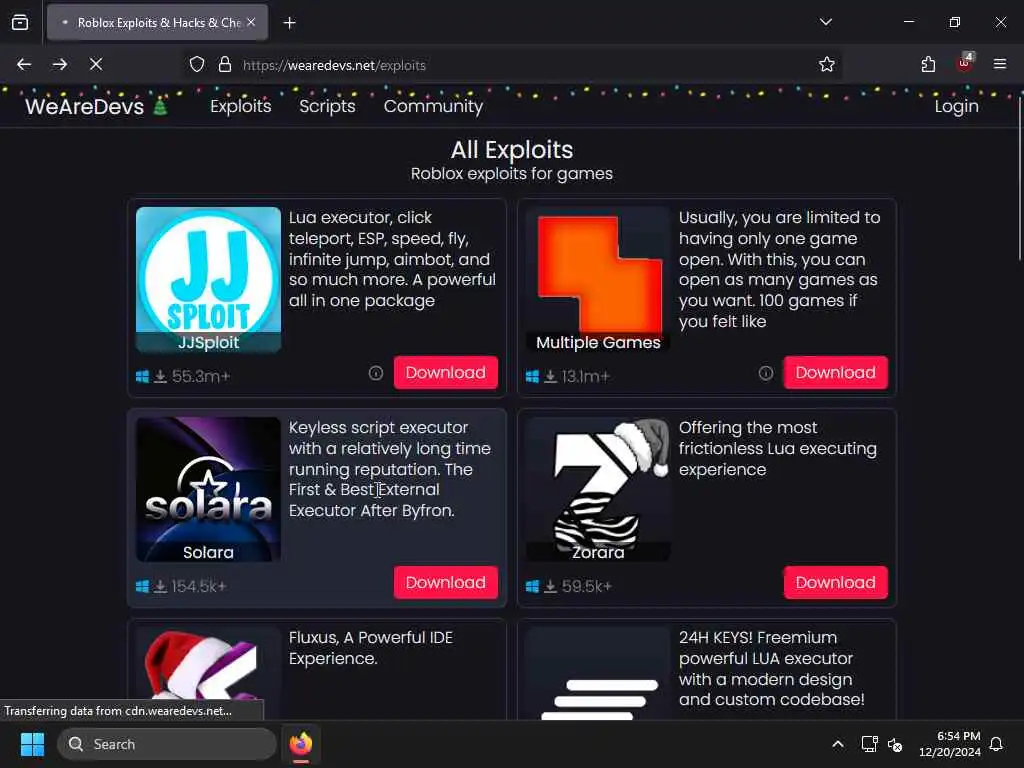Image resolution: width=1024 pixels, height=768 pixels.
Task: Open the Firefox recent browsing view icon
Action: tap(20, 22)
